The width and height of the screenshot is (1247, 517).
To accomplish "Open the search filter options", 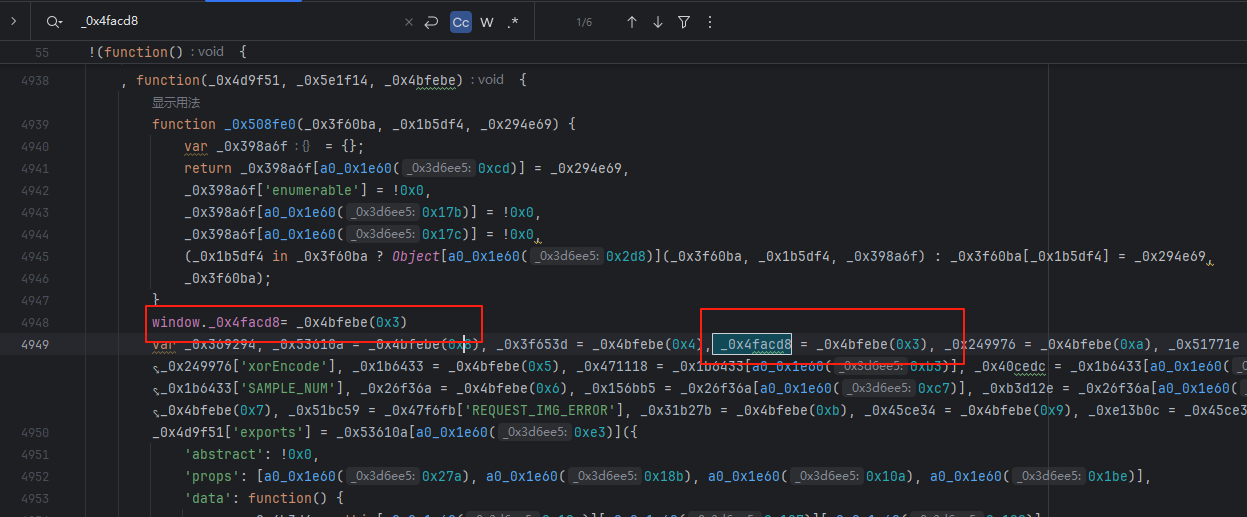I will coord(684,22).
